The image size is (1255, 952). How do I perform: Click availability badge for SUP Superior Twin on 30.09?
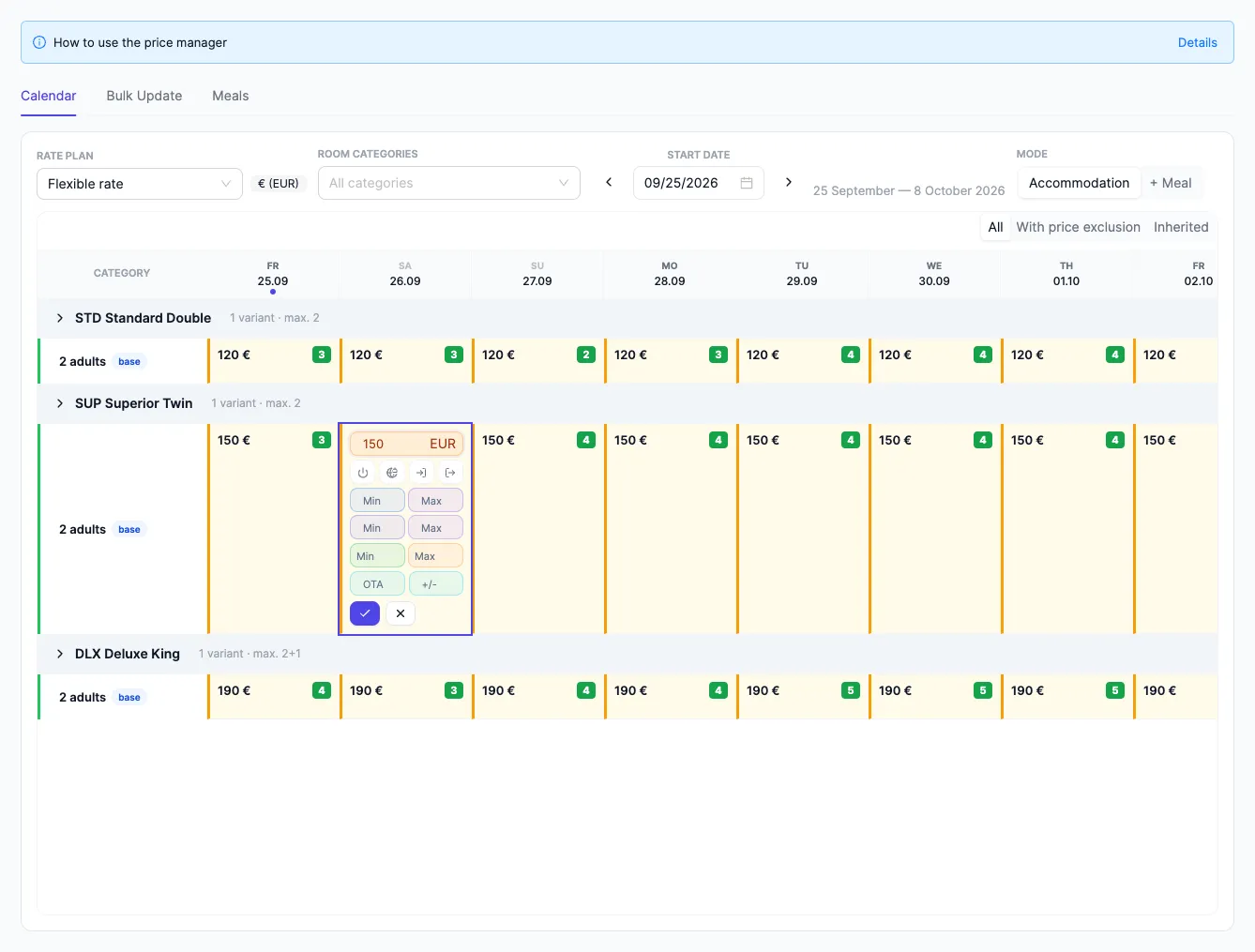click(x=983, y=440)
